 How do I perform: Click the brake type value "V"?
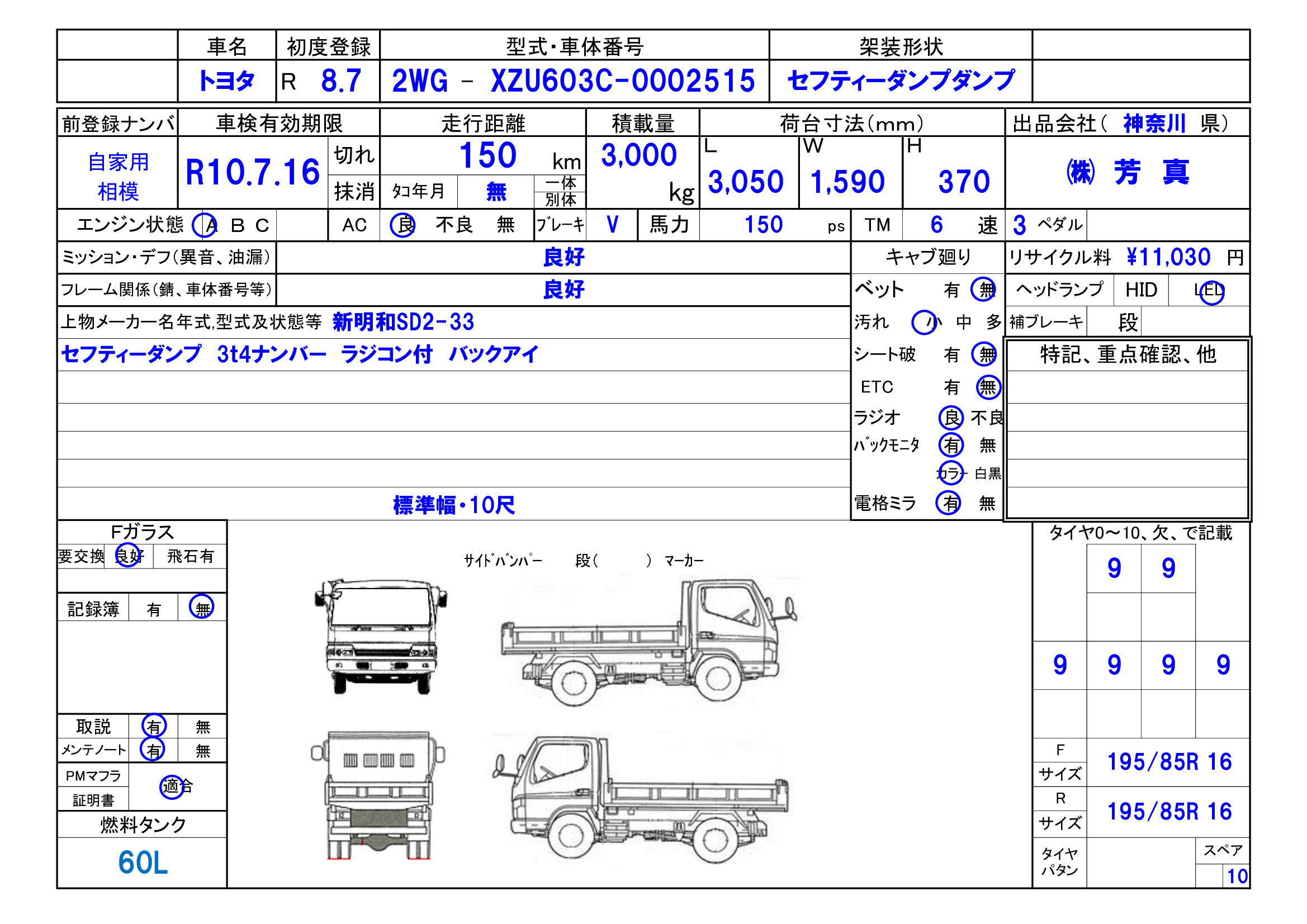coord(613,225)
